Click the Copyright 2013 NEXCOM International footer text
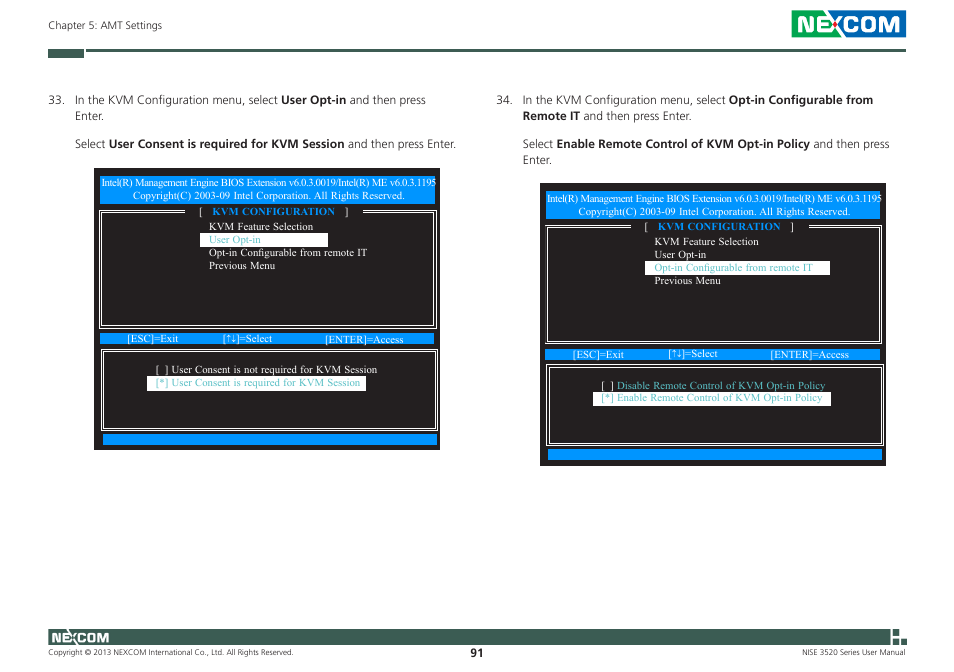954x672 pixels. (170, 652)
